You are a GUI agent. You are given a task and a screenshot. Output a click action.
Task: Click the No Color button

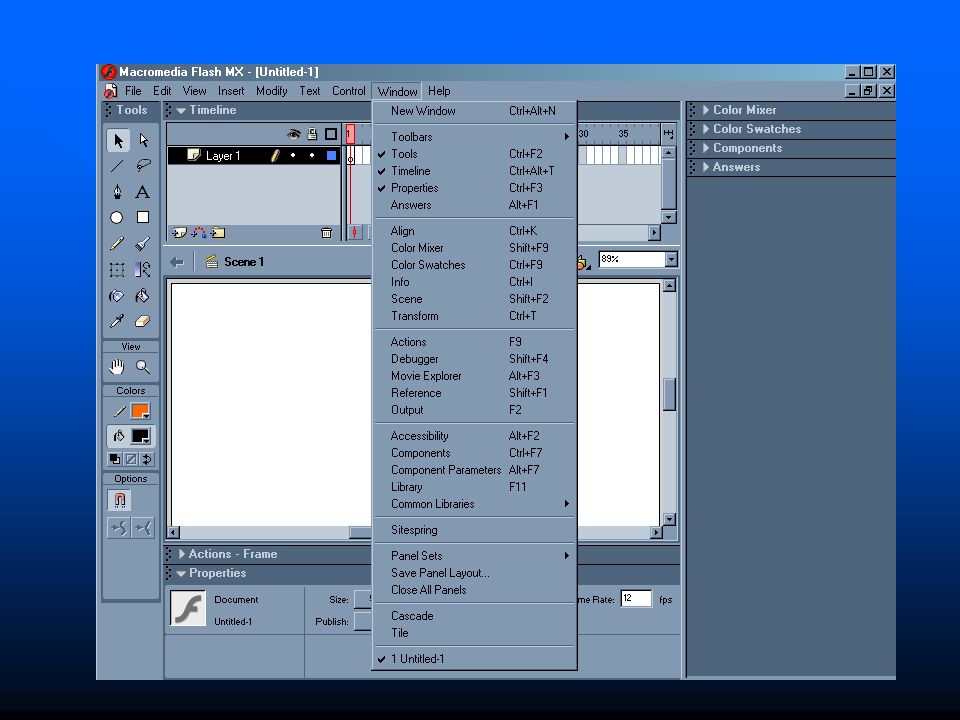(131, 459)
